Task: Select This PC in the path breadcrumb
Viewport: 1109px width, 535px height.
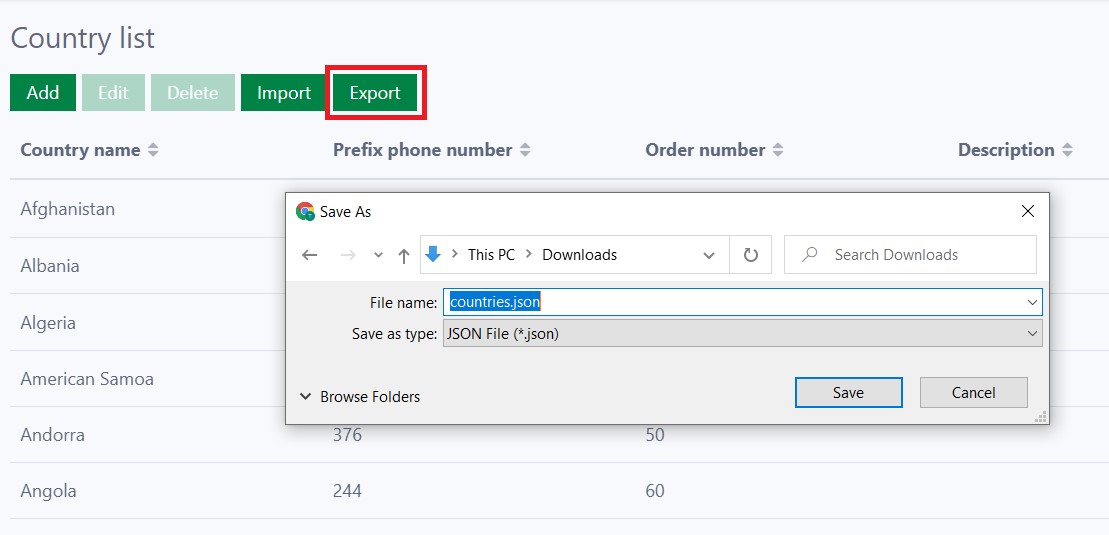Action: (x=491, y=255)
